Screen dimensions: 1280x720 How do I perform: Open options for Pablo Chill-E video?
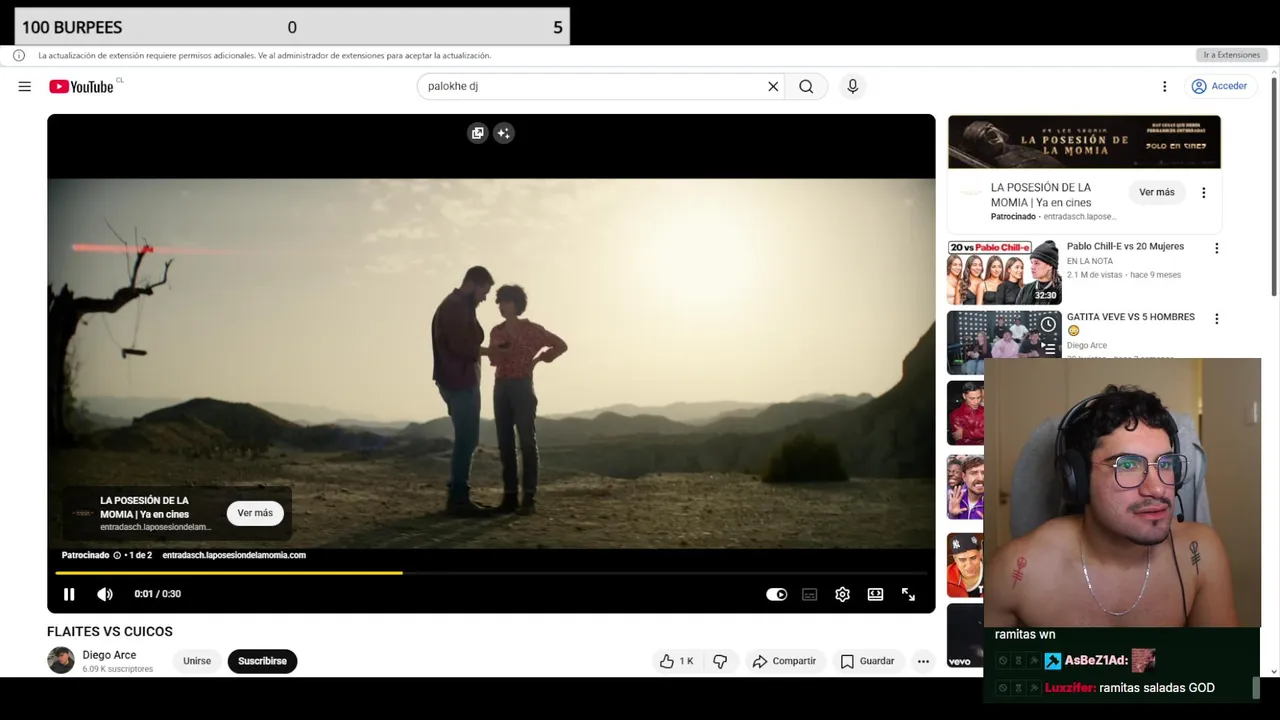point(1216,248)
